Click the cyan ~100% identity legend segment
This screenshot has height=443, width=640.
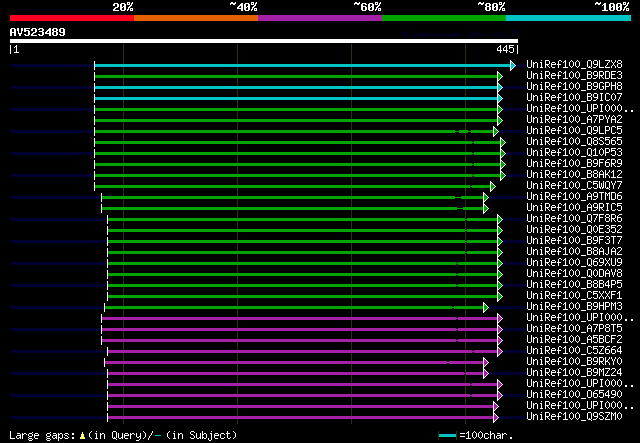pos(568,18)
